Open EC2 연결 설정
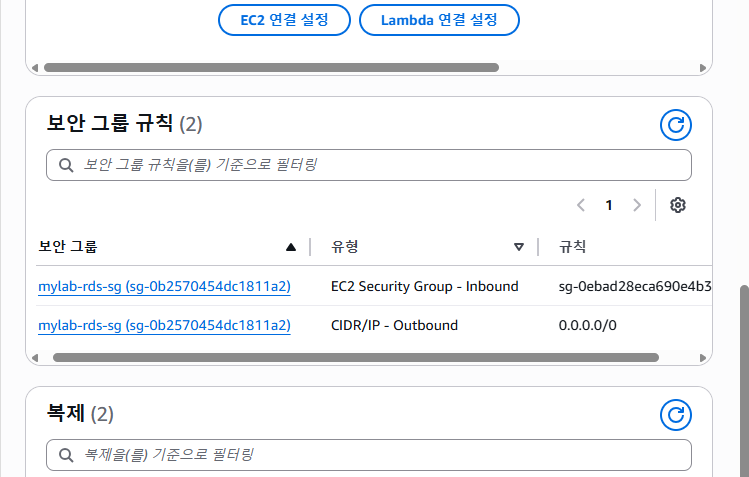 coord(284,20)
